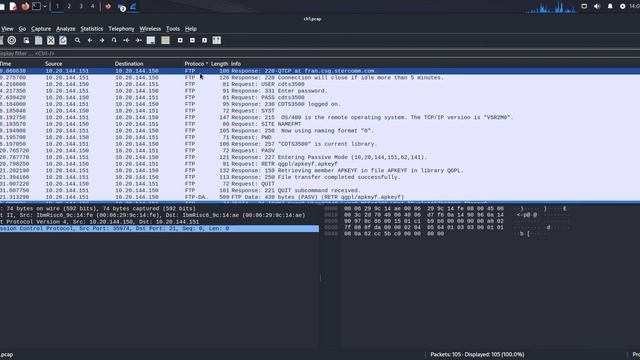
Task: Select the 'Request: SYST' packet
Action: coord(320,111)
